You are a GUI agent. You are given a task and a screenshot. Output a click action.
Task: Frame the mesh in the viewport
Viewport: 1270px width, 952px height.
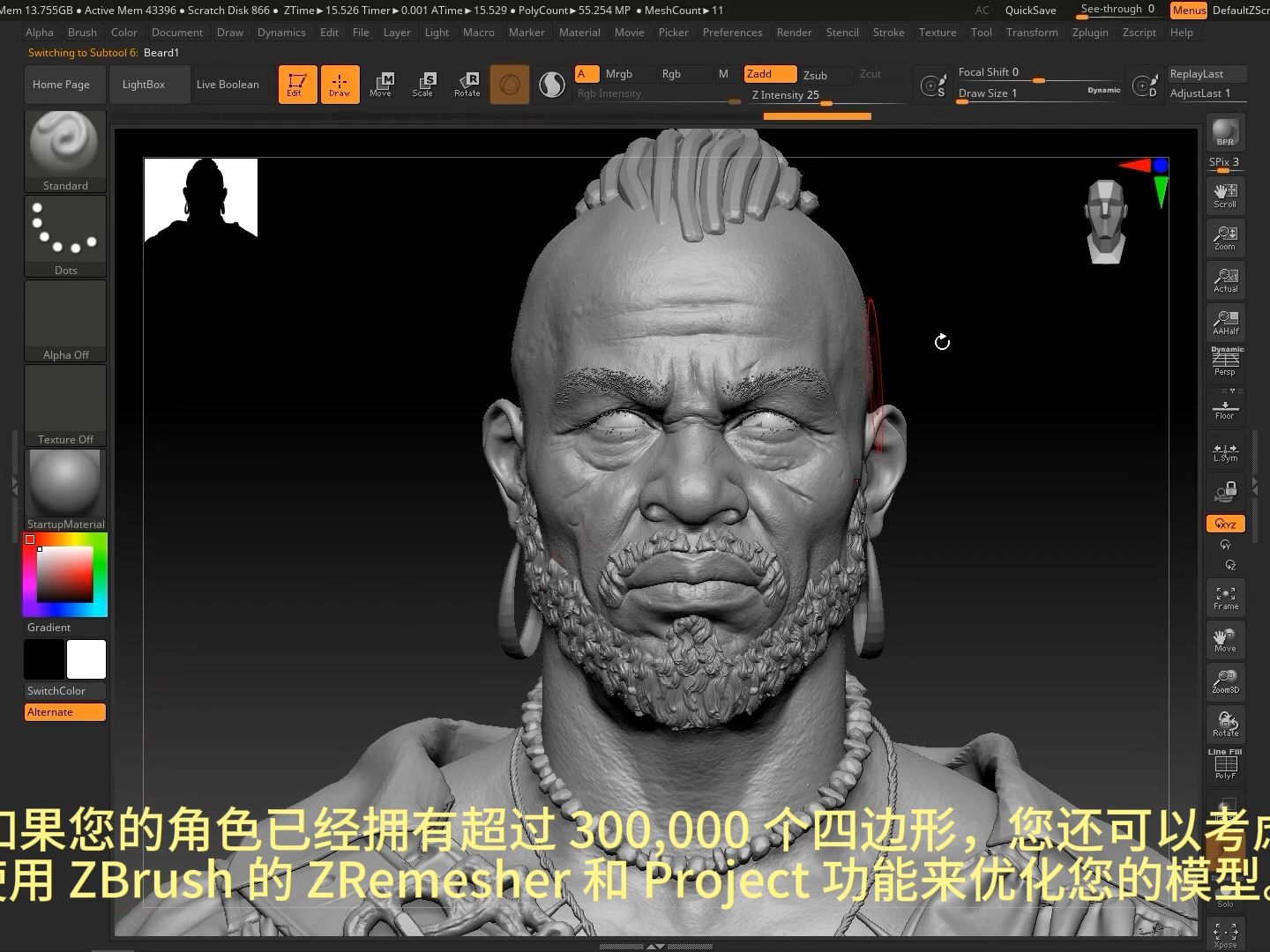(1225, 598)
